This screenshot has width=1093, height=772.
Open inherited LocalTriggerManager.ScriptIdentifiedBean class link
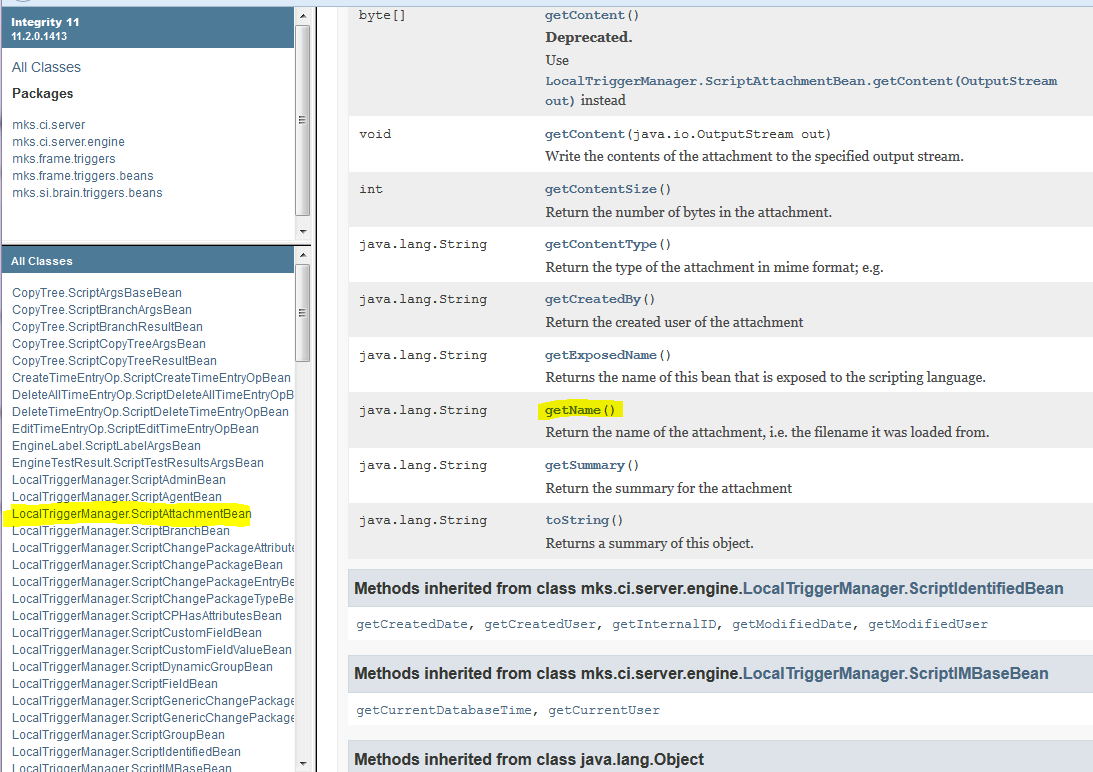pyautogui.click(x=902, y=588)
